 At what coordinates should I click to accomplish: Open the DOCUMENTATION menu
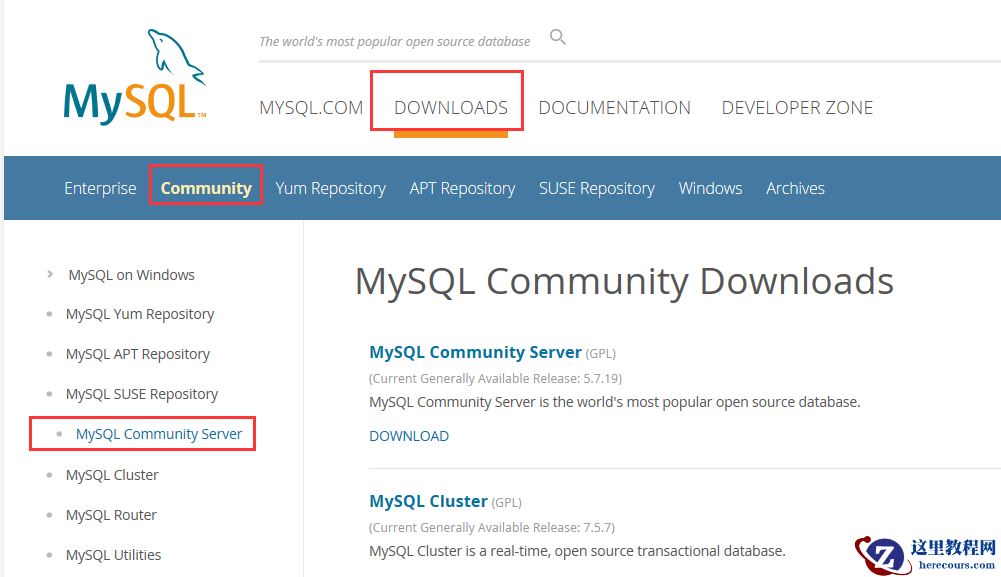(x=614, y=107)
